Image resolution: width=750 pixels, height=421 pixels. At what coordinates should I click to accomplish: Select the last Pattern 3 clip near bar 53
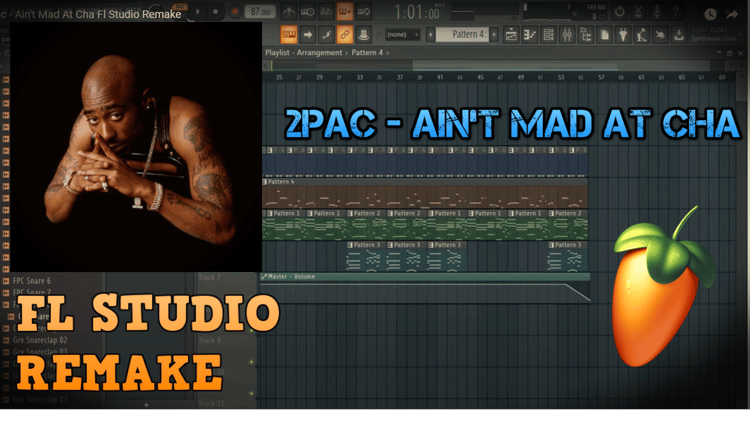click(568, 257)
